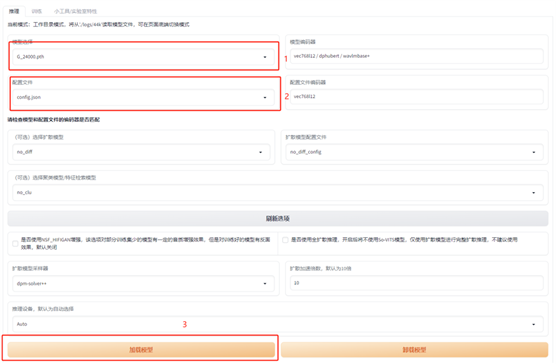Expand the diffusion model dropdown showing no_diff
Image resolution: width=556 pixels, height=364 pixels.
pos(141,152)
